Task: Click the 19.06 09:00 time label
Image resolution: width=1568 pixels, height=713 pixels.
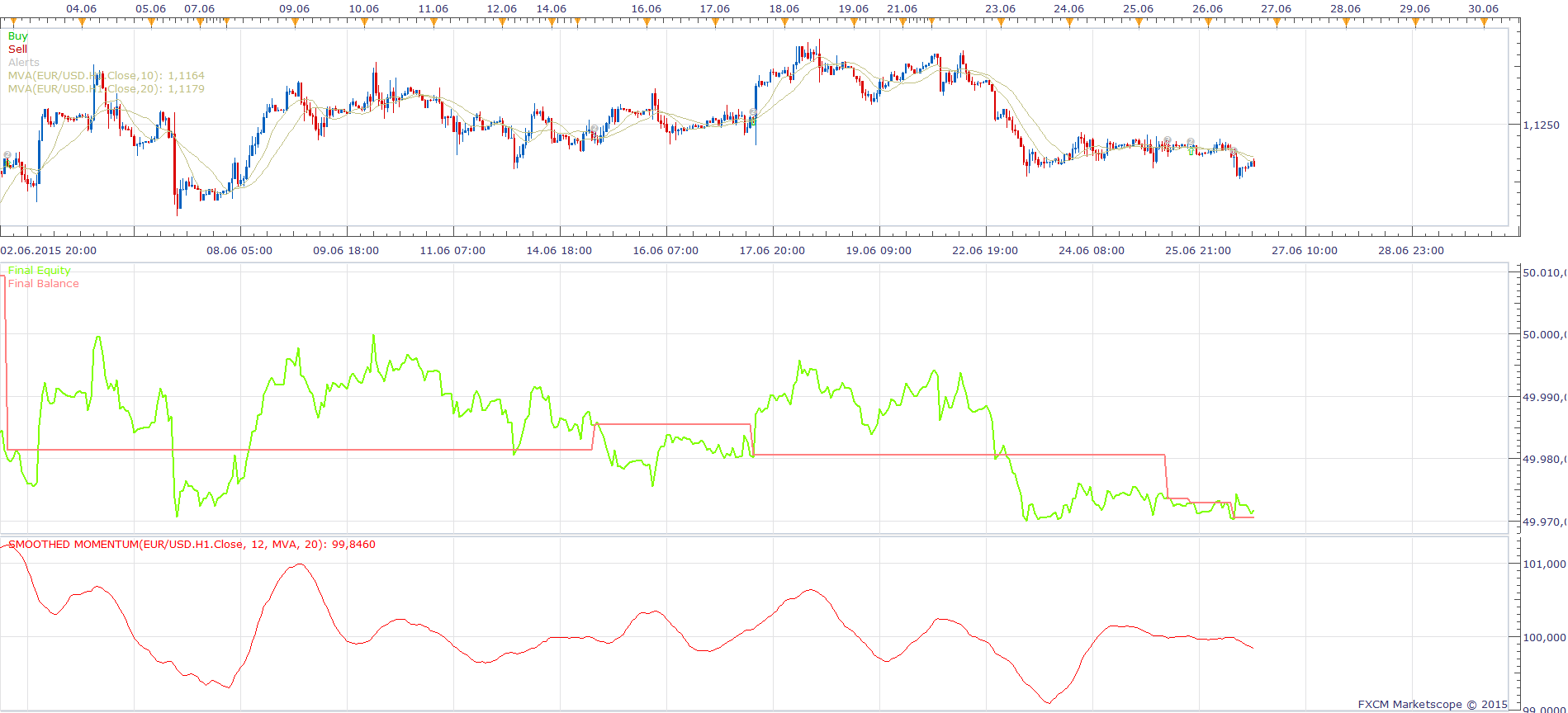Action: pos(879,251)
